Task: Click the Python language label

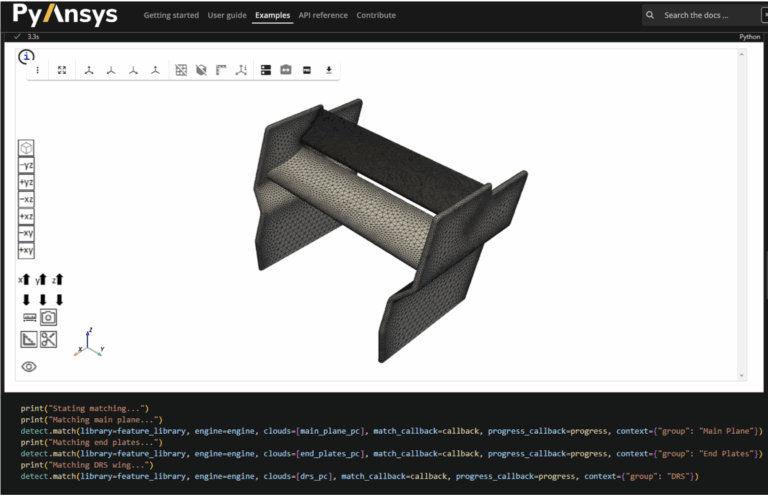Action: [x=749, y=37]
